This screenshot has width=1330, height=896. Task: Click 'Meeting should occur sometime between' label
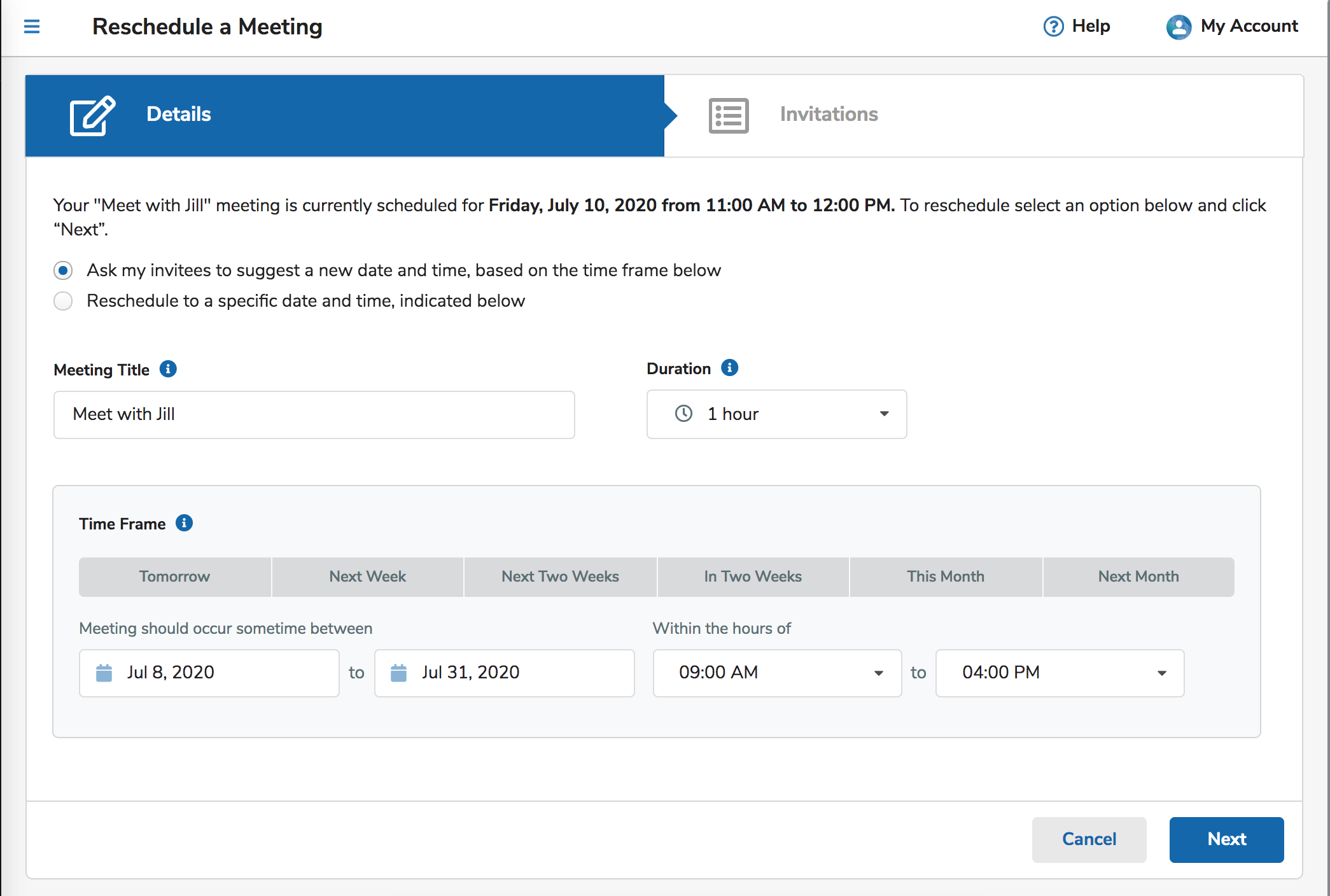[226, 629]
